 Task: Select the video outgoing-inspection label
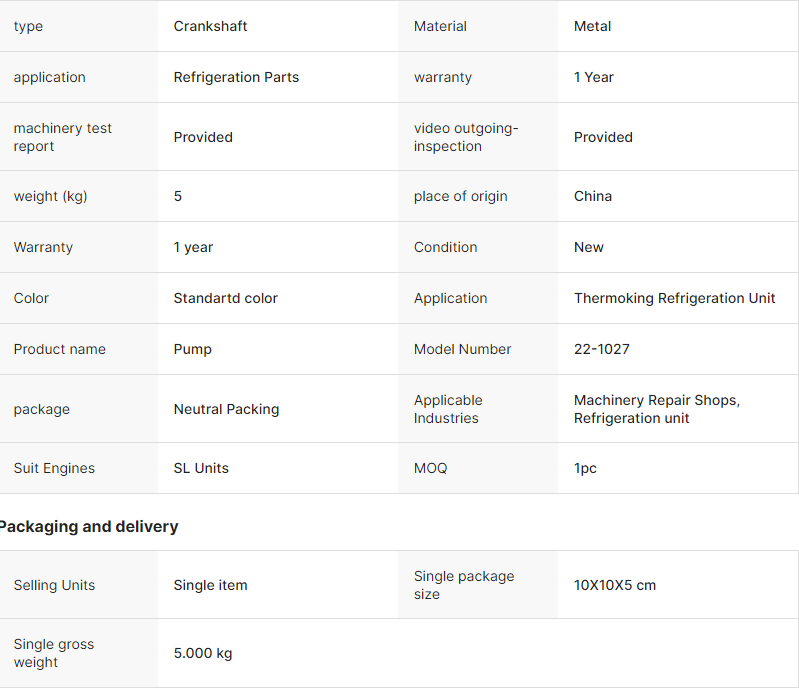click(x=466, y=137)
